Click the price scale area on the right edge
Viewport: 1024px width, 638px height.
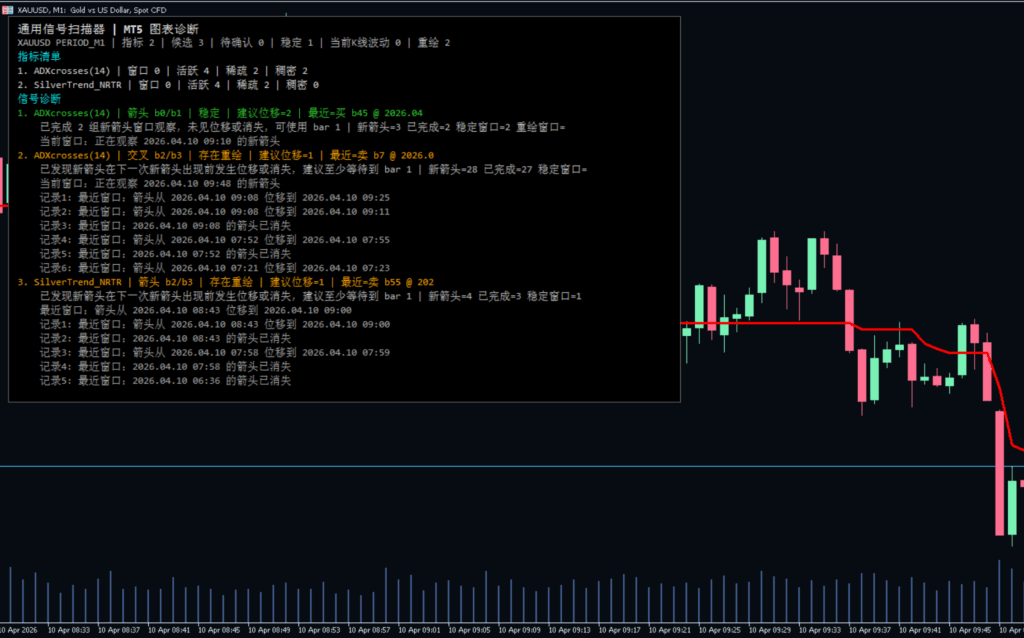tap(1018, 300)
